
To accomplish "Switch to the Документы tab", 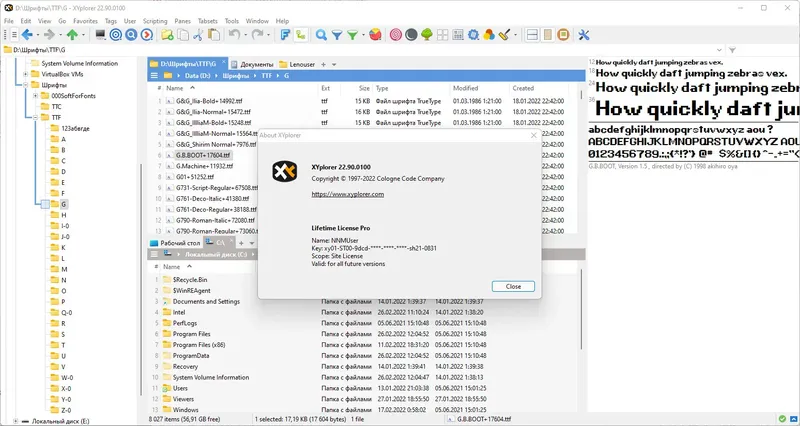I will pos(253,64).
